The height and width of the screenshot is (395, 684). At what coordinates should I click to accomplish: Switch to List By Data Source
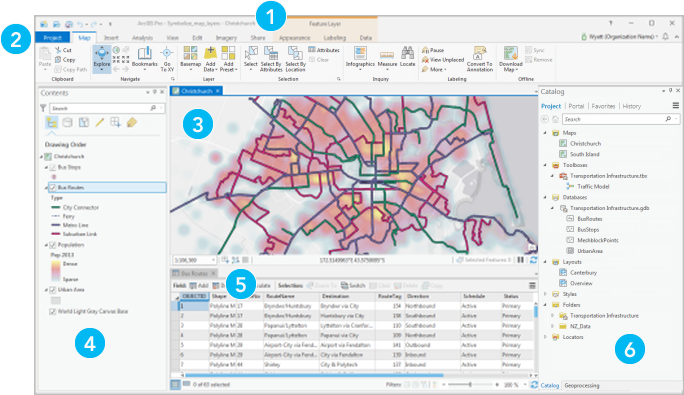(67, 123)
